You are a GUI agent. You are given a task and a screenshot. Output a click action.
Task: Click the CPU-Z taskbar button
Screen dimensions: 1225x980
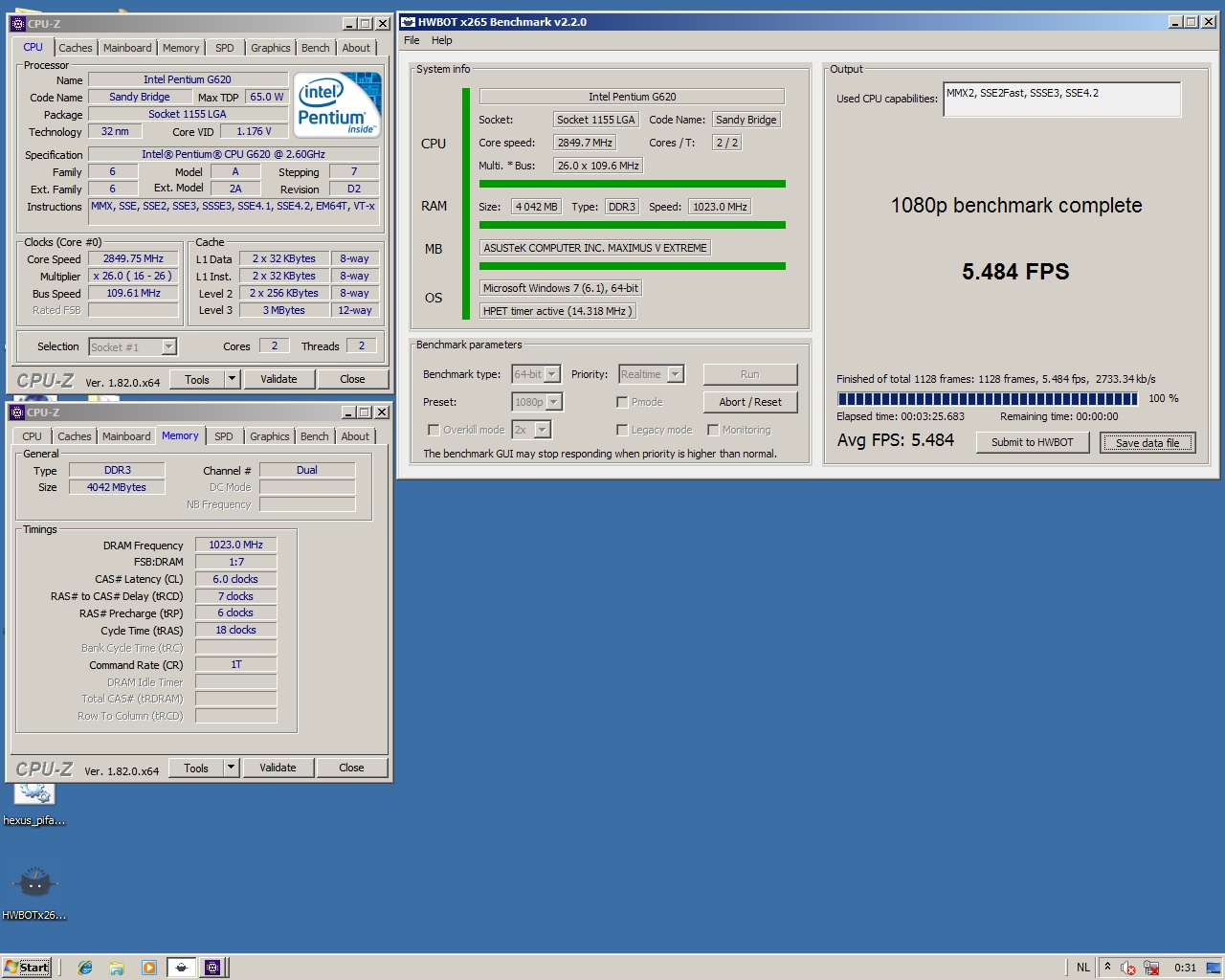click(x=212, y=968)
